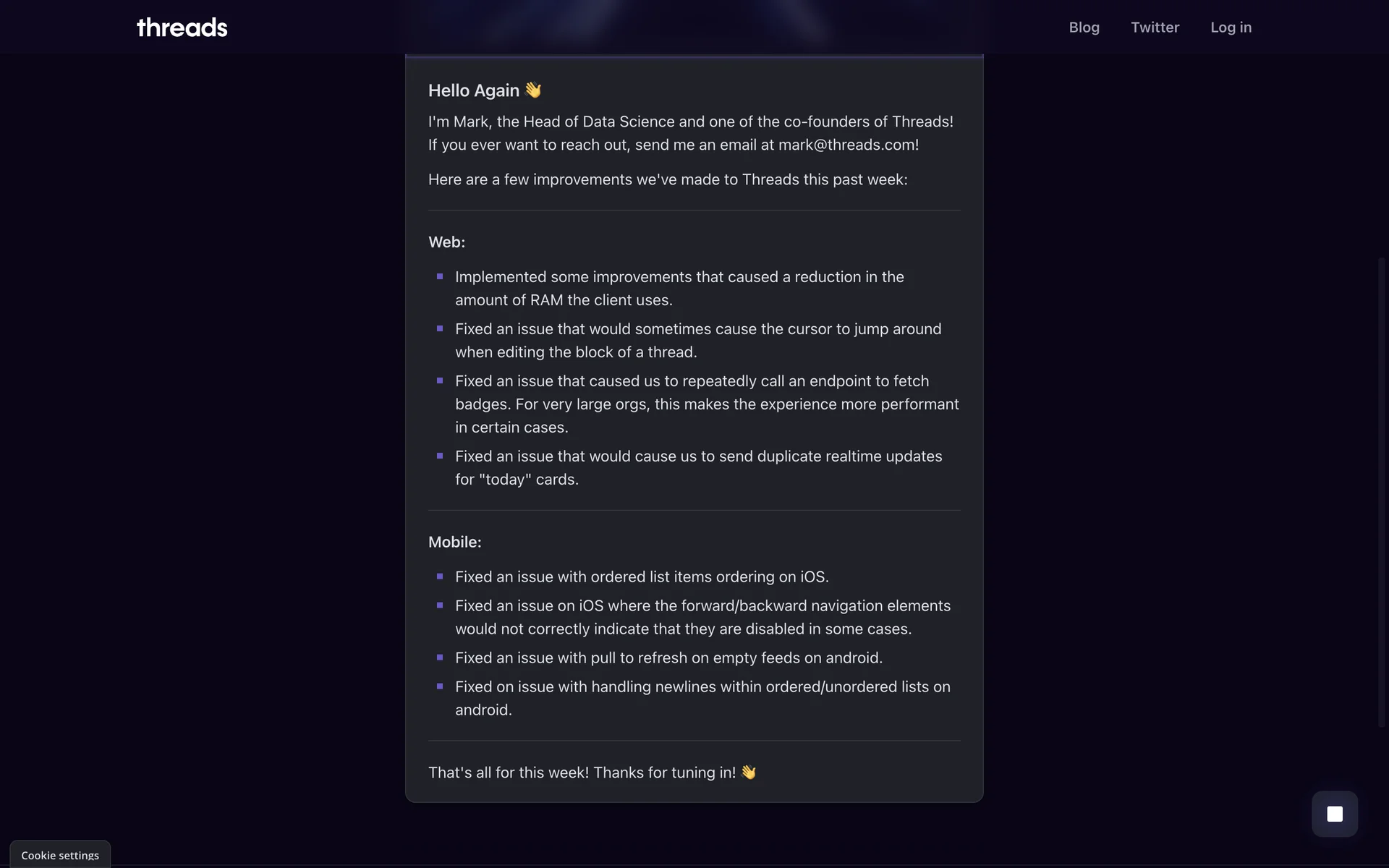Open Cookie settings
The height and width of the screenshot is (868, 1389).
tap(60, 855)
